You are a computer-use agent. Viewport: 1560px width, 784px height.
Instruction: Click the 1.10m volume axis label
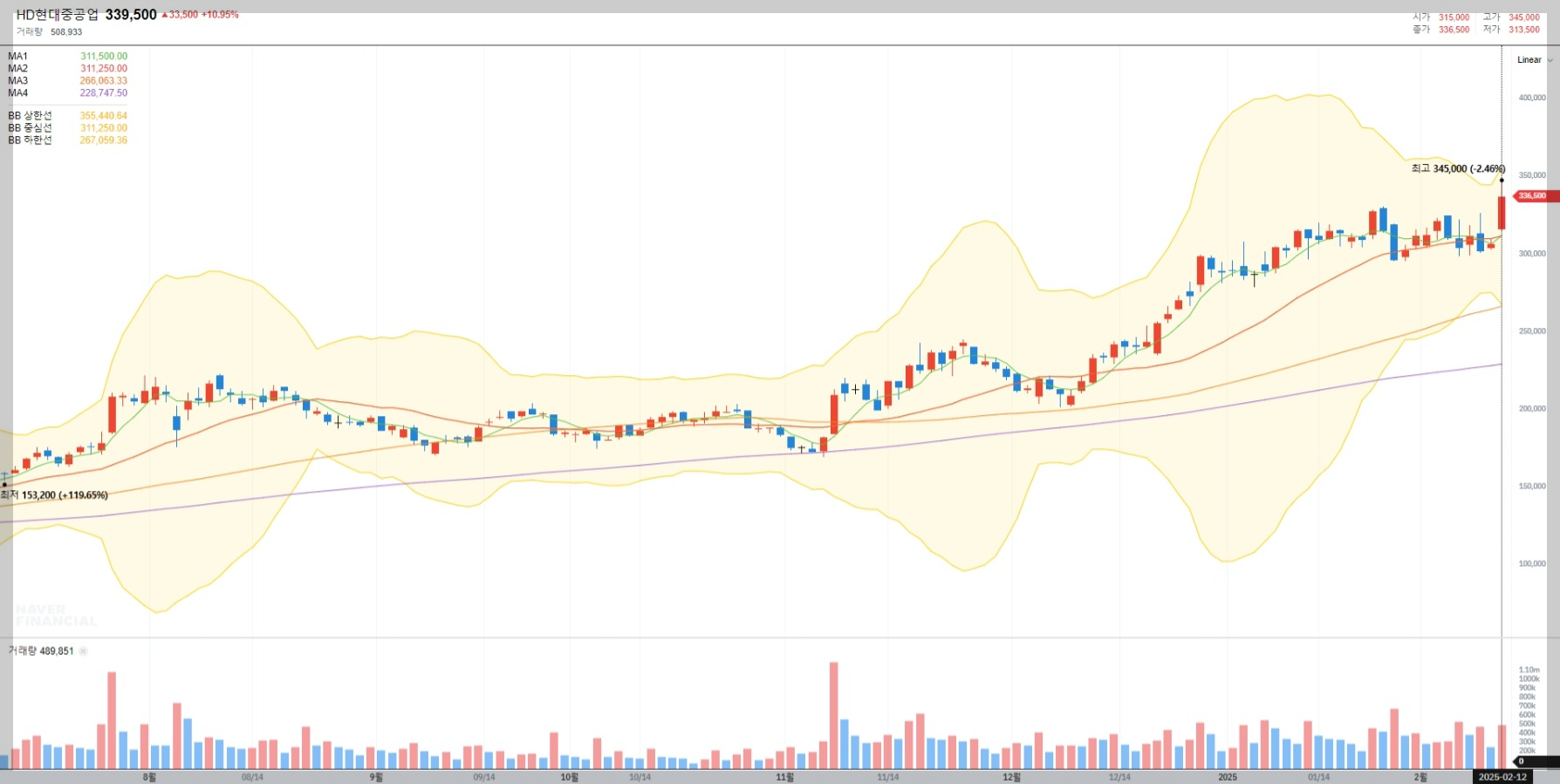(x=1529, y=671)
